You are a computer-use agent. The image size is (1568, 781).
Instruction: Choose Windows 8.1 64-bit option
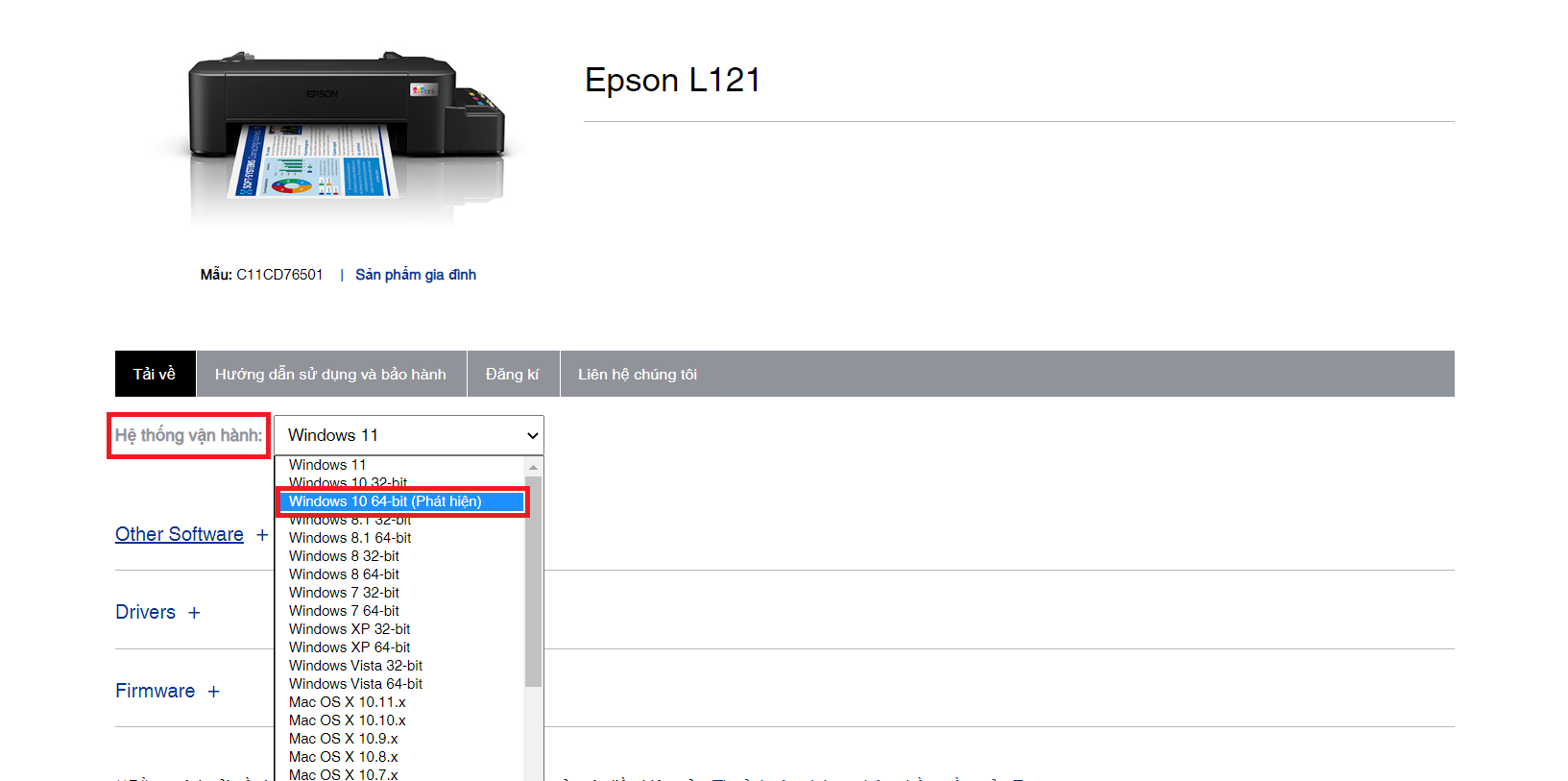399,538
